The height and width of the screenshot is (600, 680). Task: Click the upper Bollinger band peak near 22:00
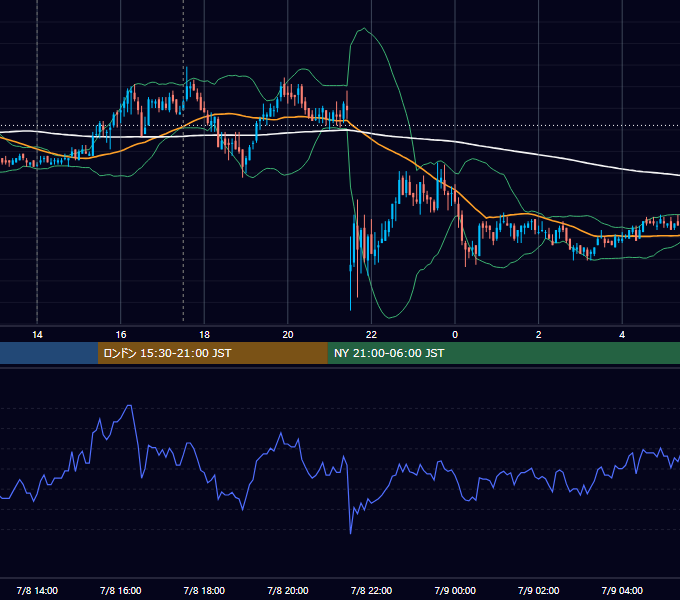(364, 29)
